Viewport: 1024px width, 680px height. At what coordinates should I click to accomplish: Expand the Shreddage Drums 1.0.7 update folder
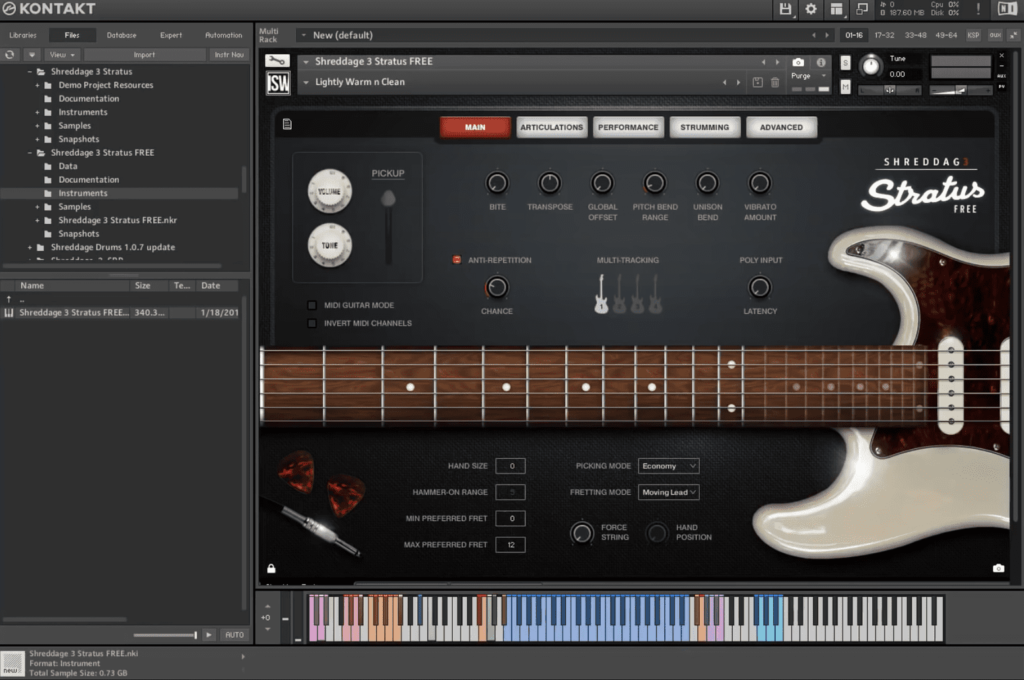[x=29, y=248]
